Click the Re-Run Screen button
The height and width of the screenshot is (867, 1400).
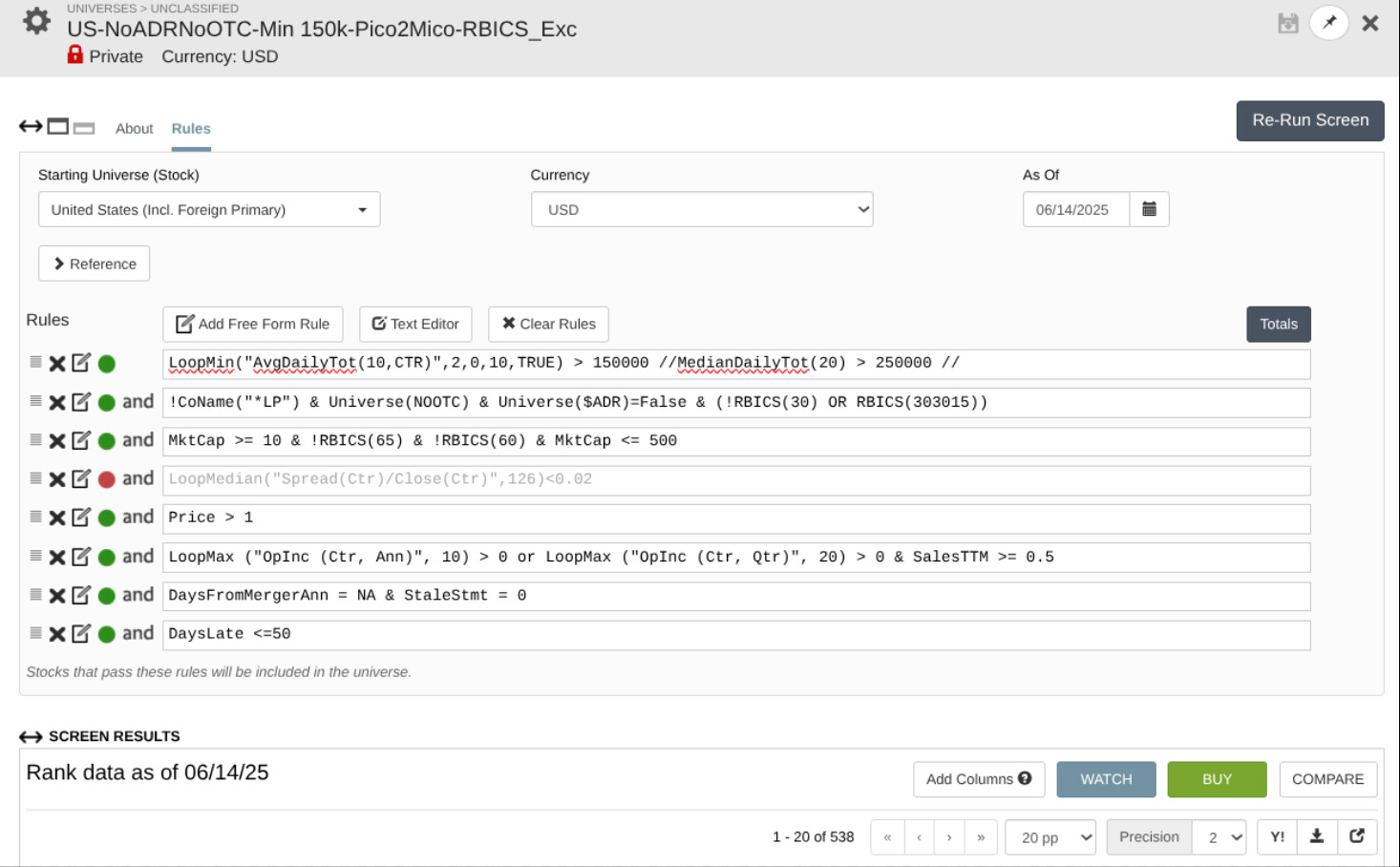click(x=1310, y=120)
